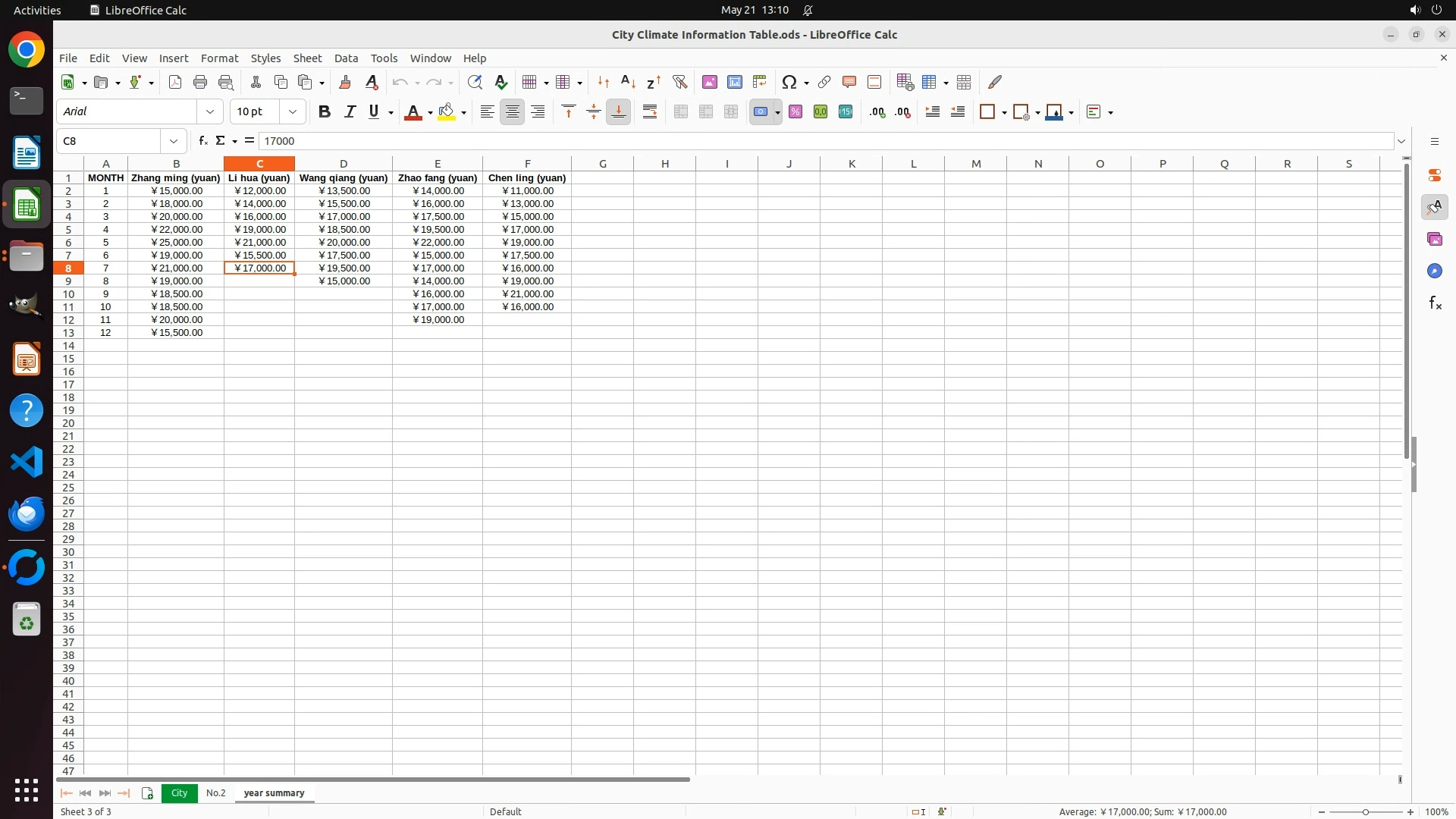
Task: Open the Data menu
Action: pos(346,58)
